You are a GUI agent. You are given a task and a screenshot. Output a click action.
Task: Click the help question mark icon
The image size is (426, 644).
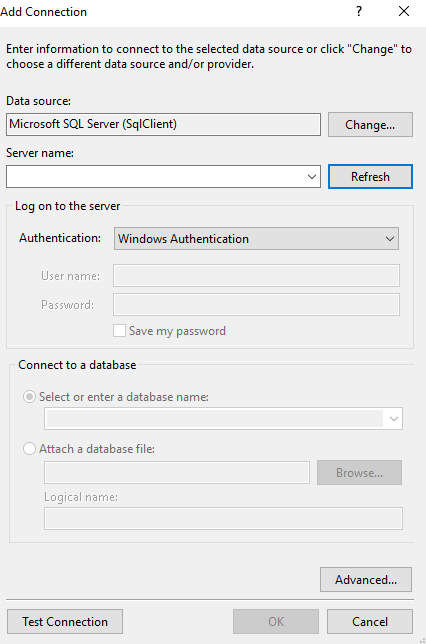359,12
